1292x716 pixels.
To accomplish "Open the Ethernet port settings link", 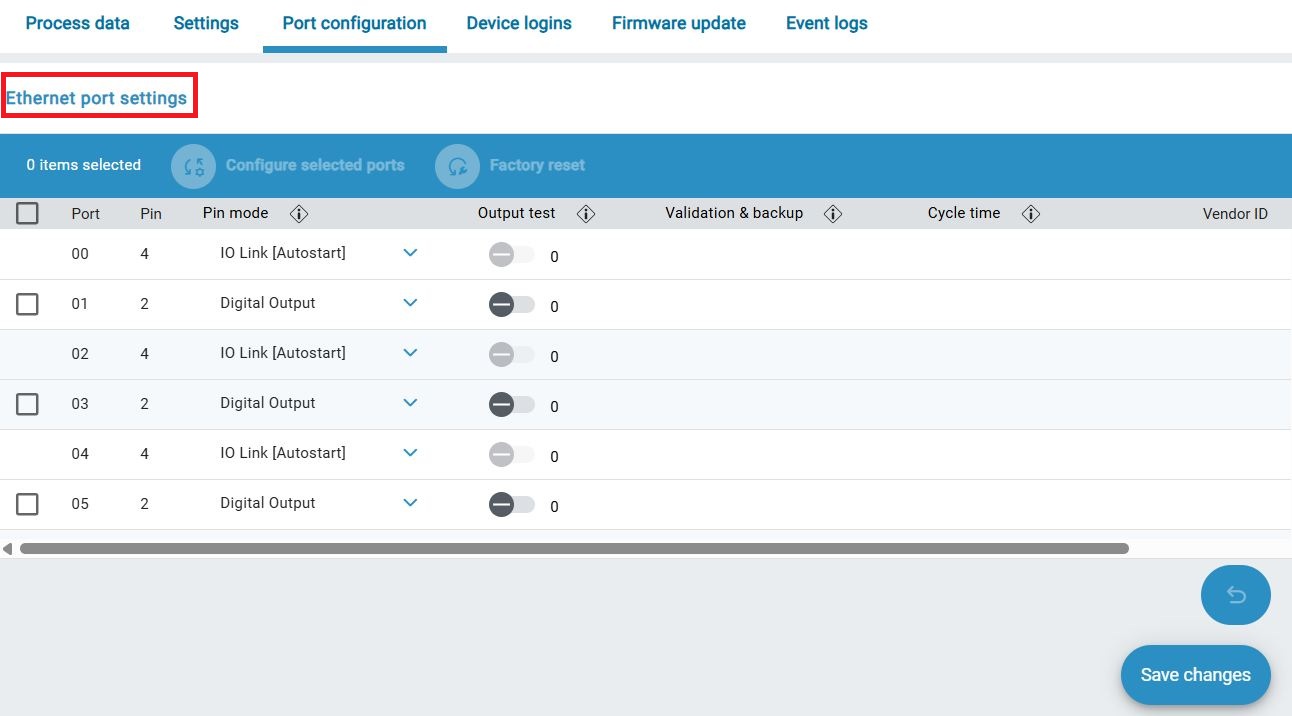I will 97,98.
